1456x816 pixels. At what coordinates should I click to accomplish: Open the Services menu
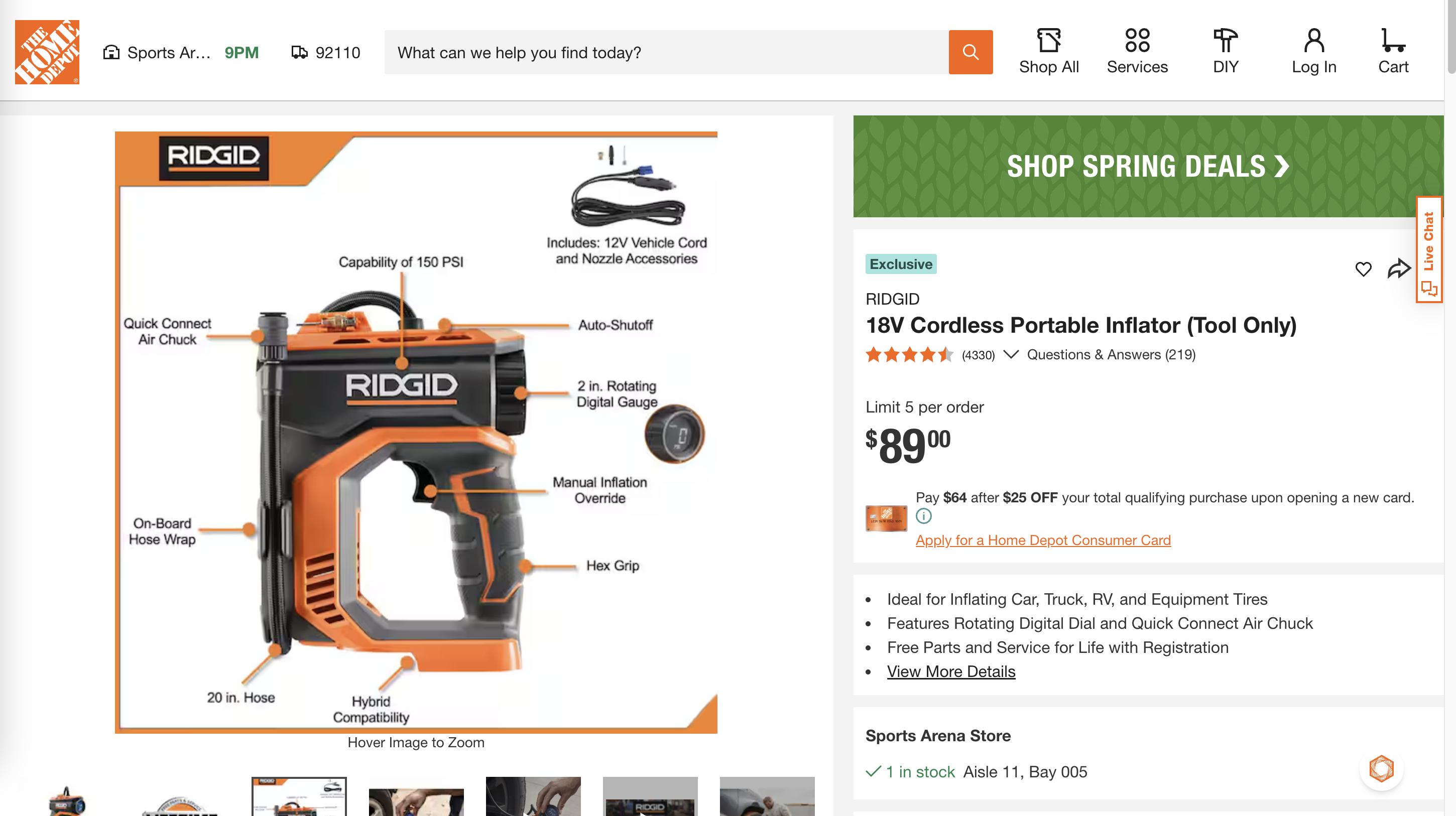click(1137, 51)
